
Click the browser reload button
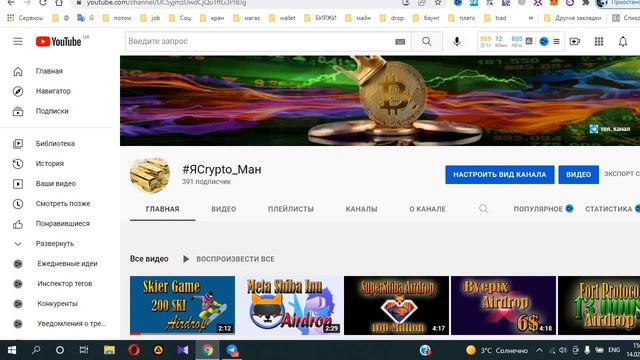pyautogui.click(x=42, y=3)
